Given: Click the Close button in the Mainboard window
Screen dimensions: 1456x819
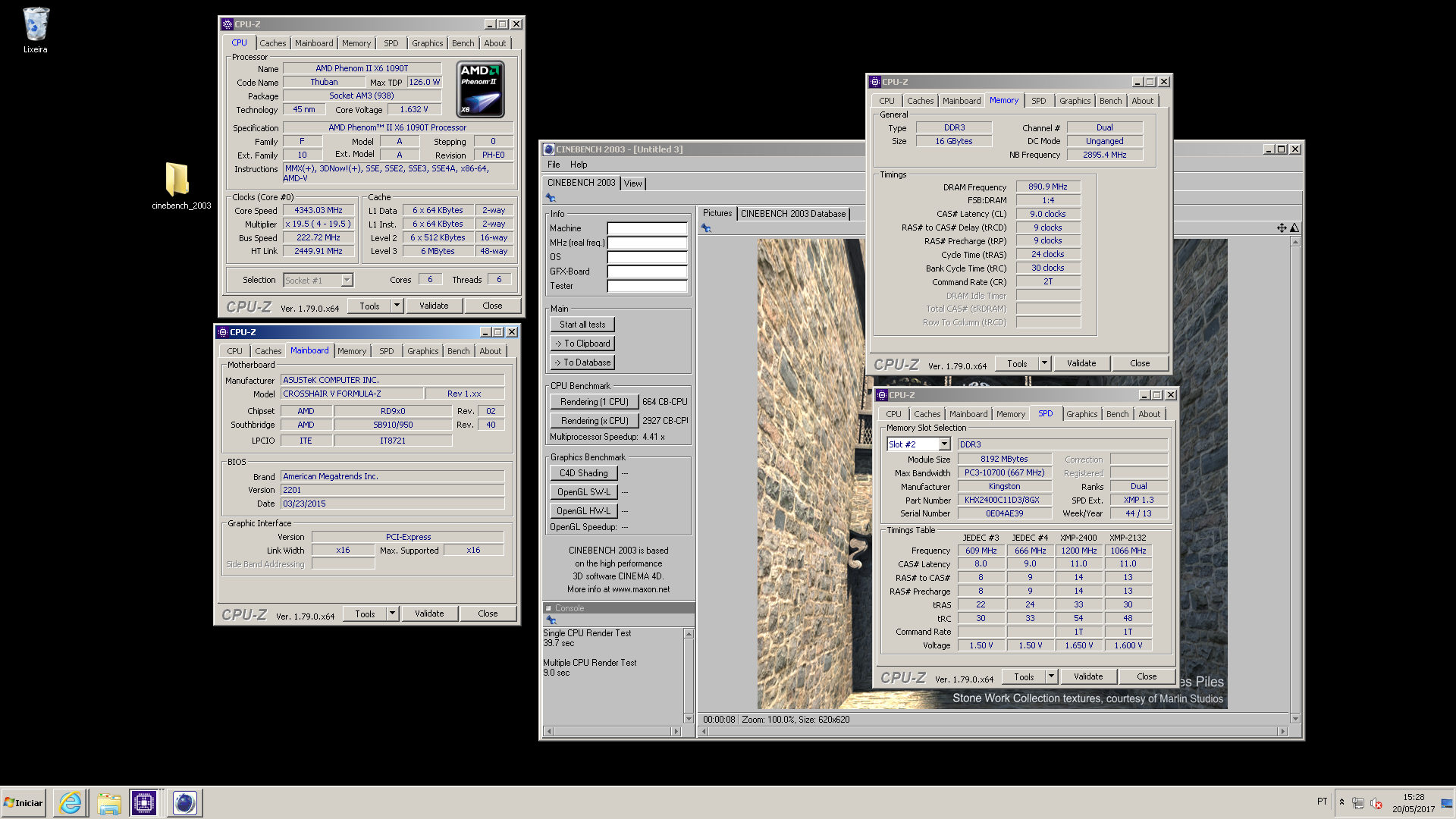Looking at the screenshot, I should coord(488,613).
